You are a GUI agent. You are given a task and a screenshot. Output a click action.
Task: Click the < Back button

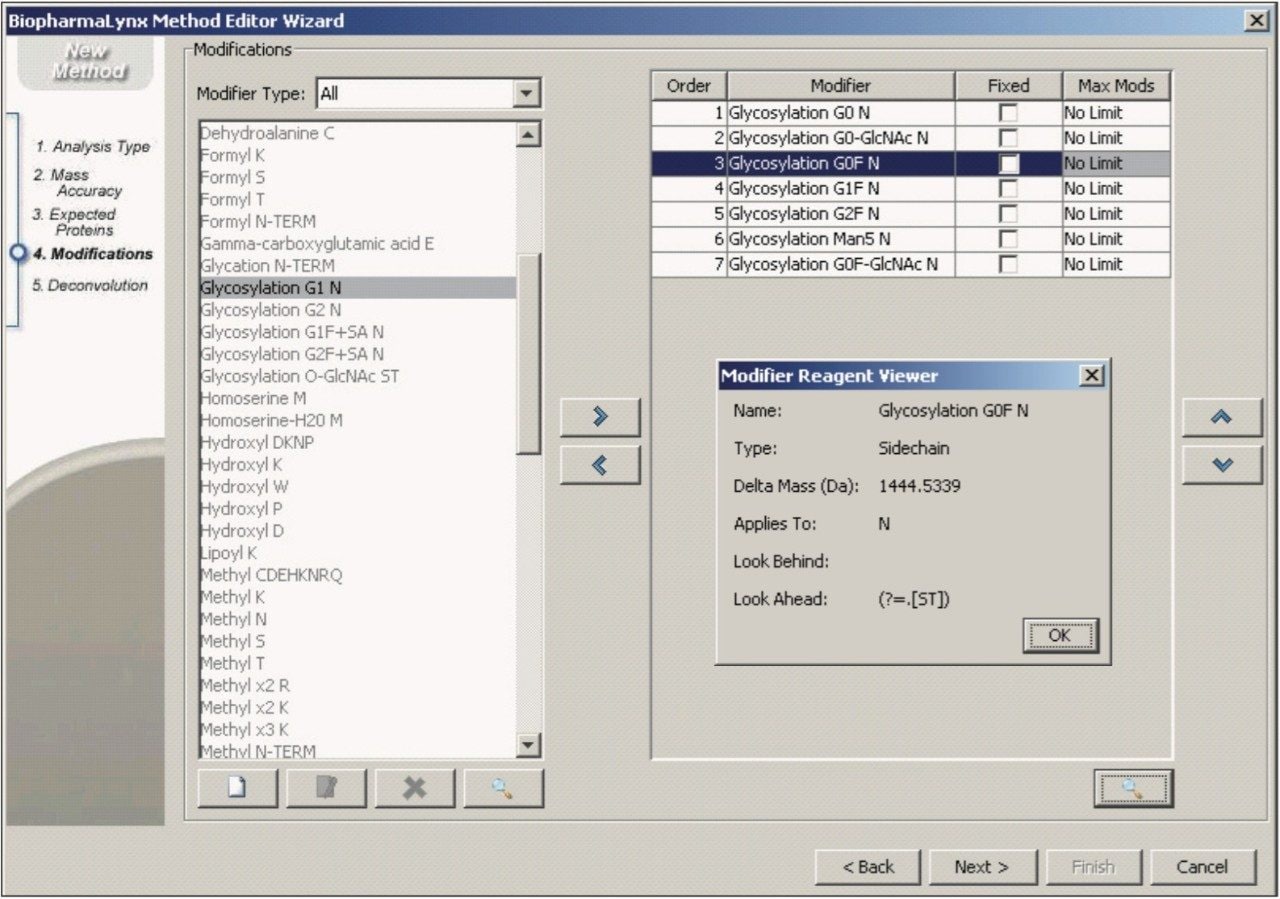(x=869, y=867)
